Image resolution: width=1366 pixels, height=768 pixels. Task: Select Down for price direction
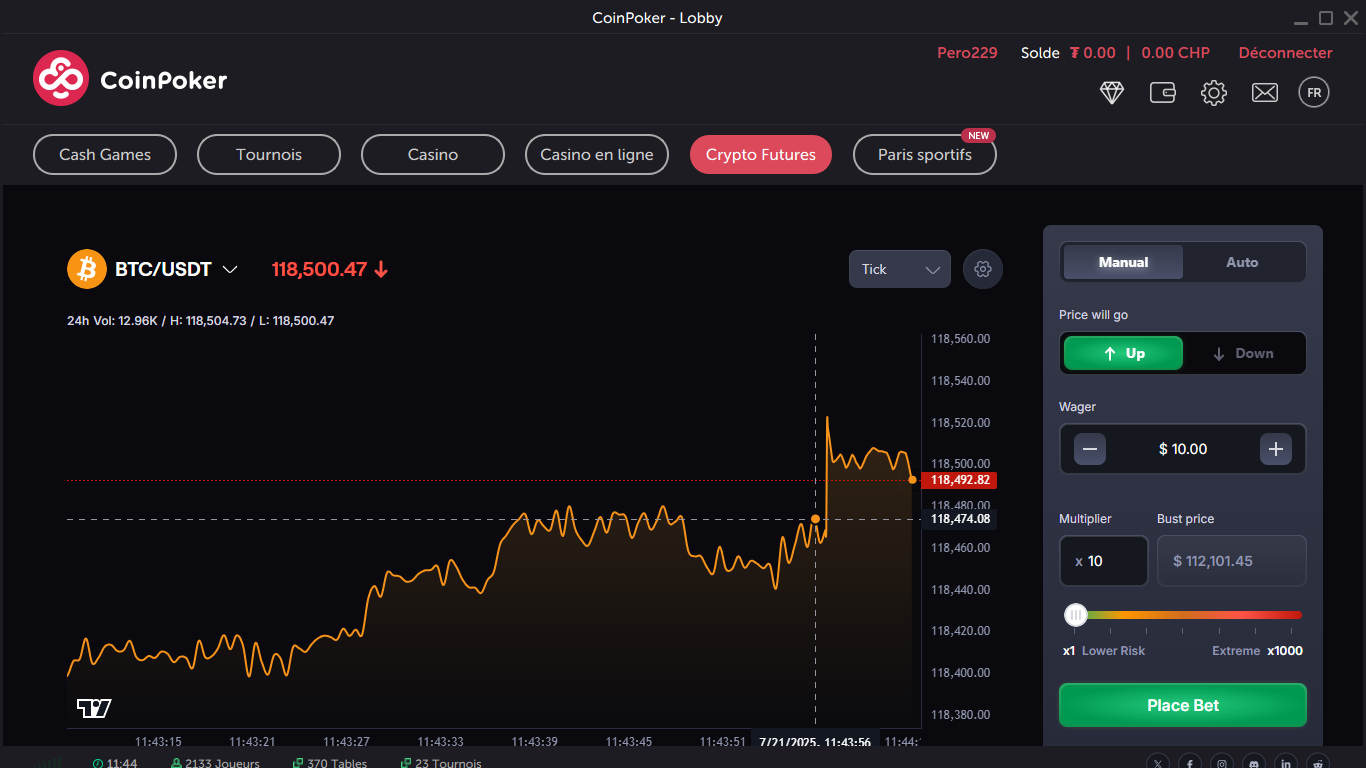coord(1244,353)
